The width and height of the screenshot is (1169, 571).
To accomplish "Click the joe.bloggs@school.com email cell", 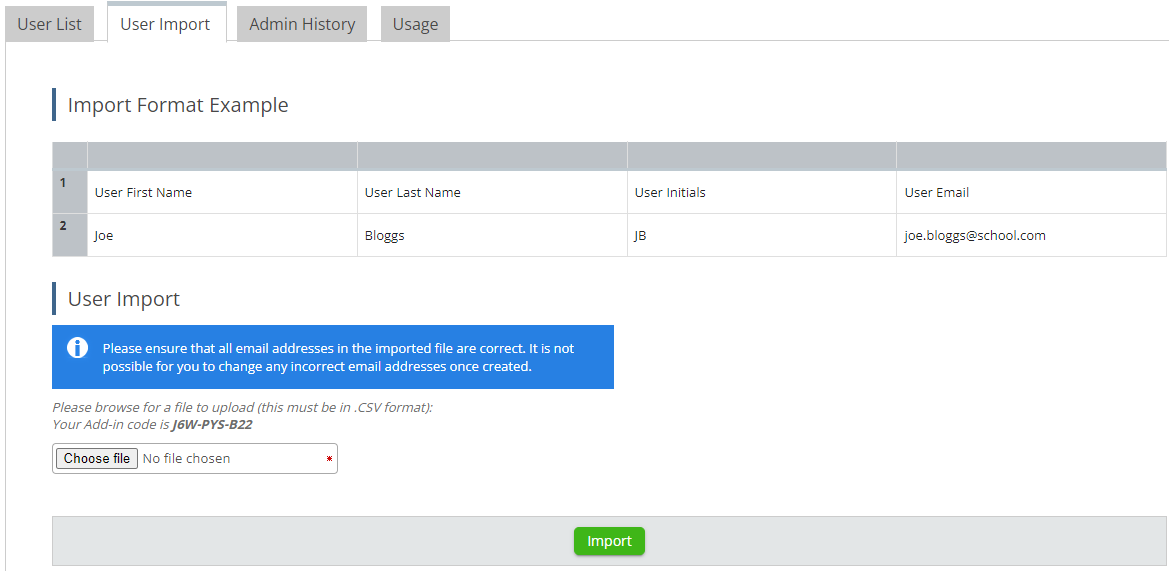I will 1030,236.
